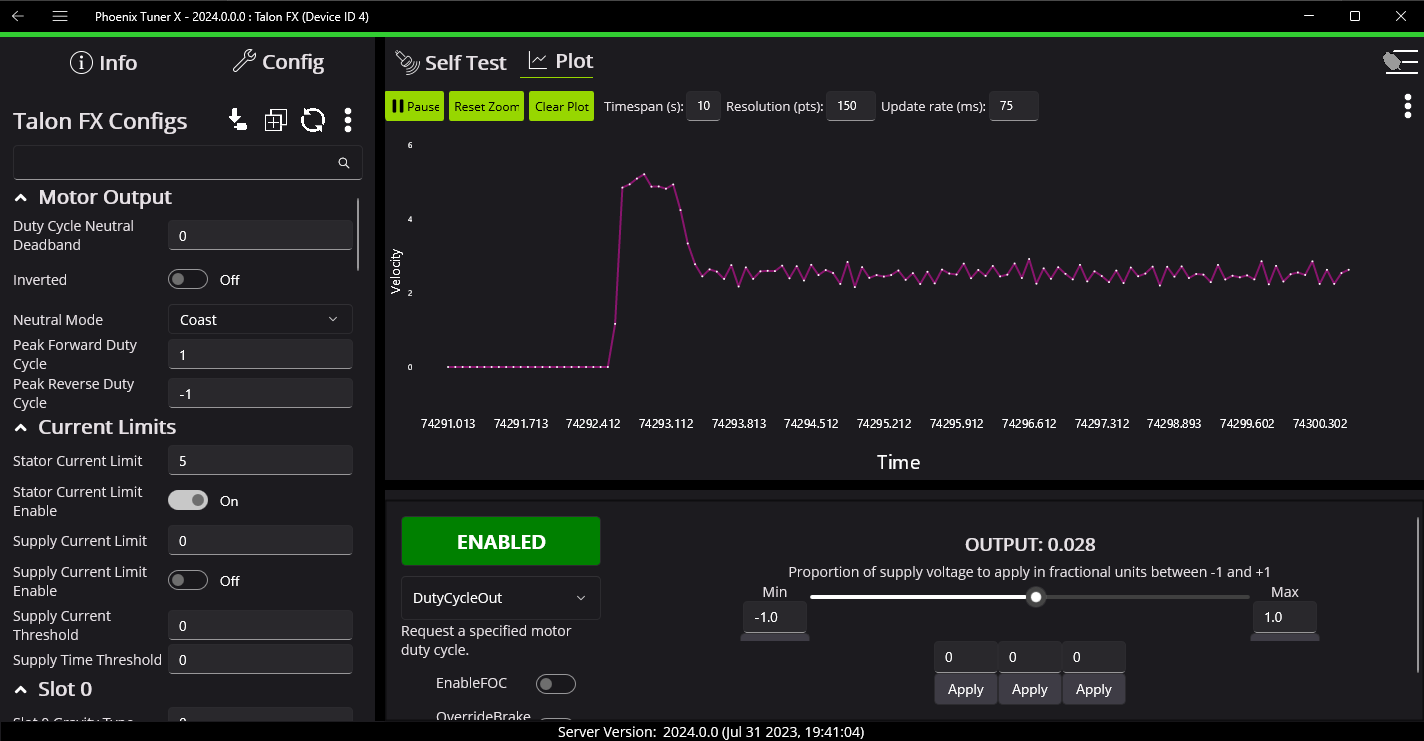Click the Server Version status text

[x=711, y=732]
